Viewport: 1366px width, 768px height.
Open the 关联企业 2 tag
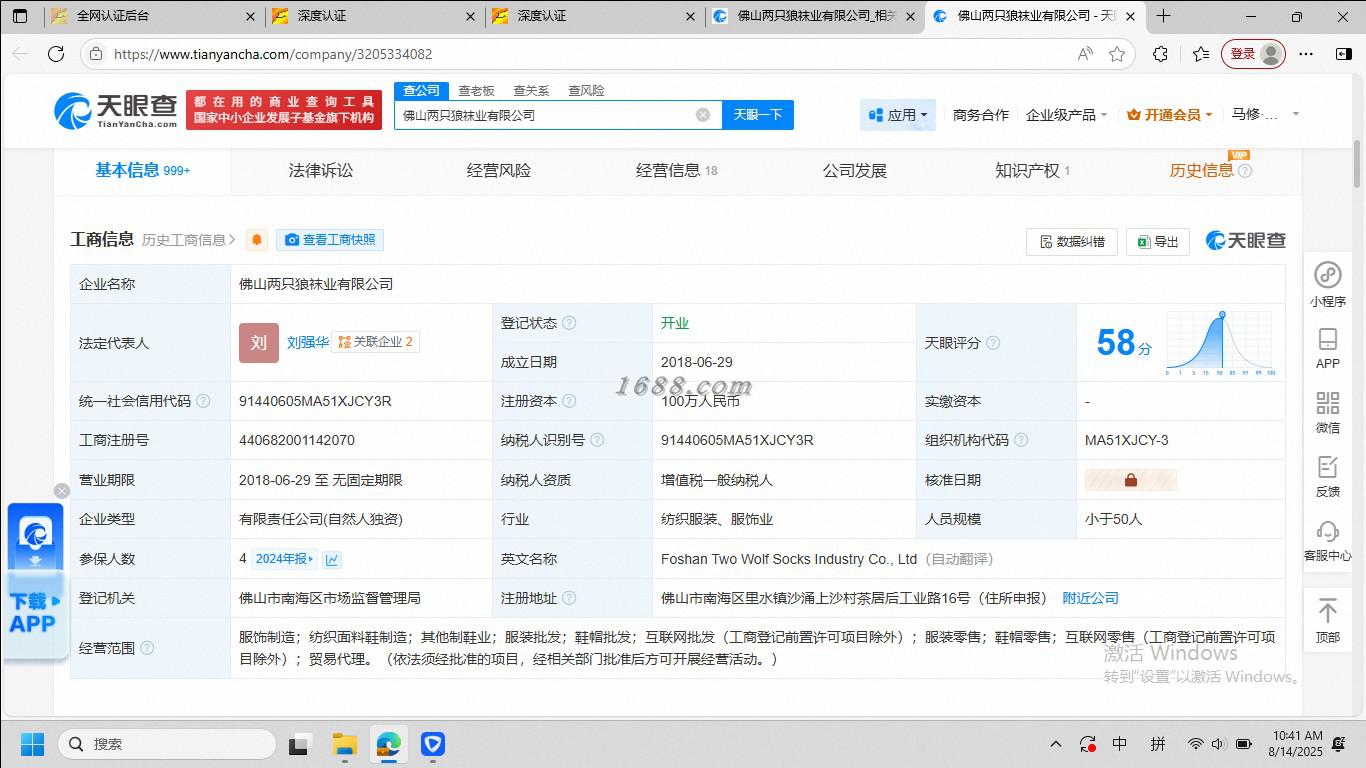[375, 342]
